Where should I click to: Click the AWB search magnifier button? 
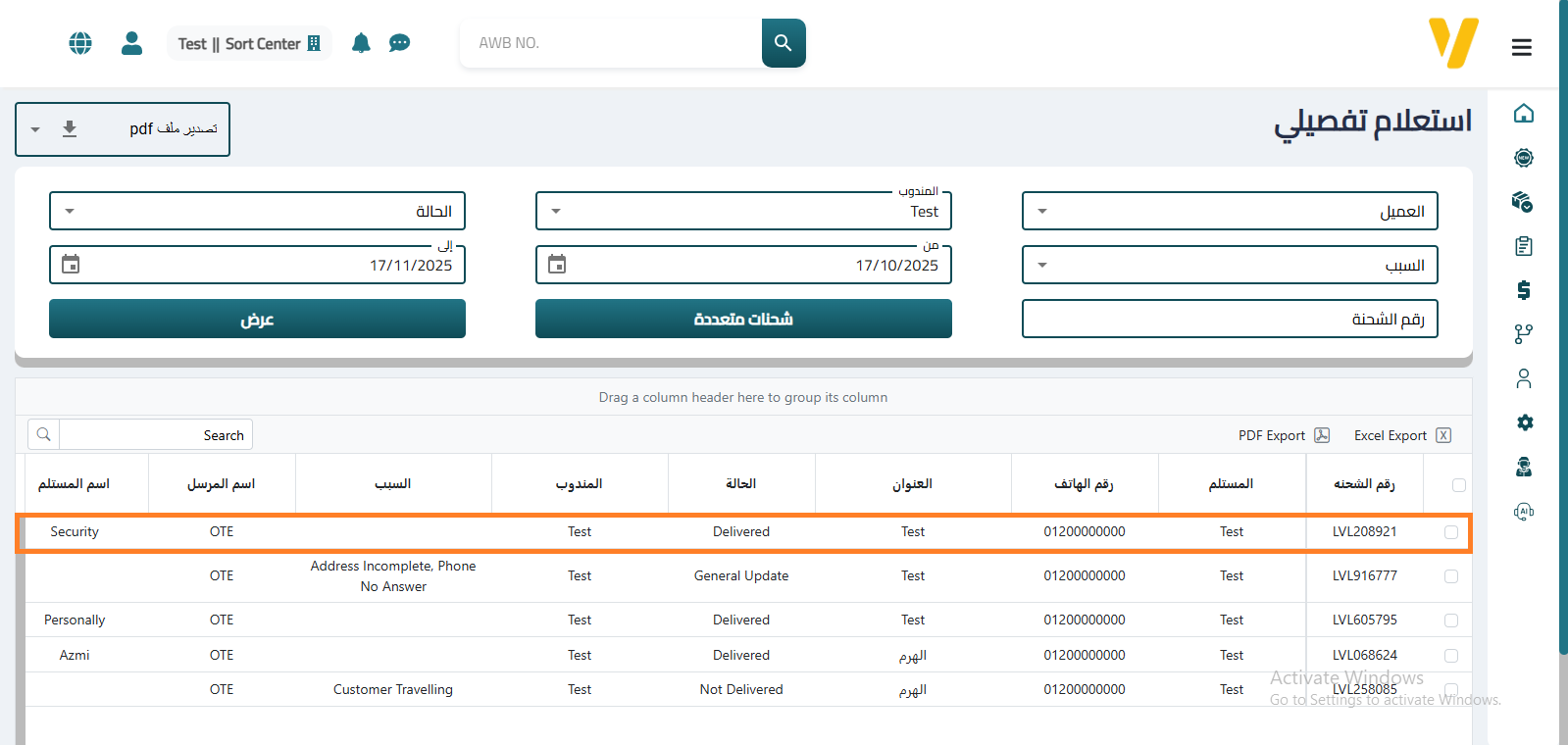tap(783, 43)
